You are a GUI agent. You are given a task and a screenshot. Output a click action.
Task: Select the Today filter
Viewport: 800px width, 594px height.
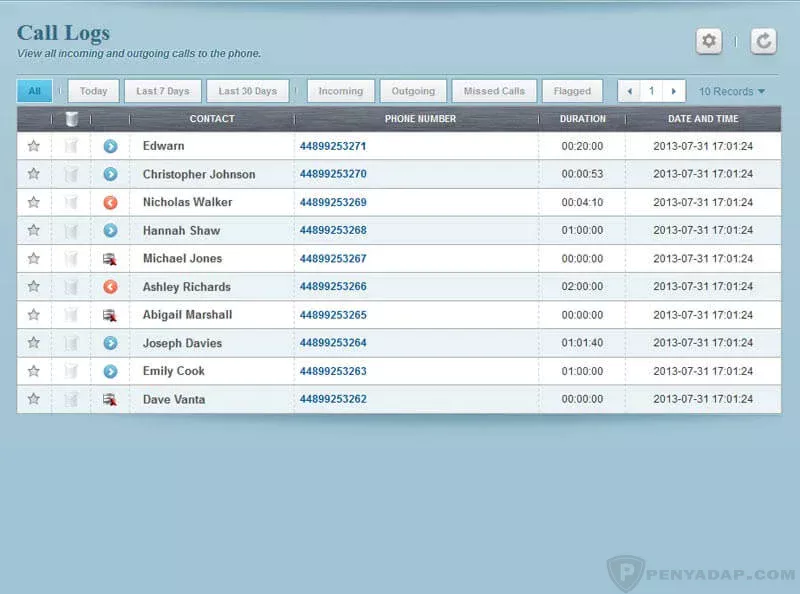93,90
